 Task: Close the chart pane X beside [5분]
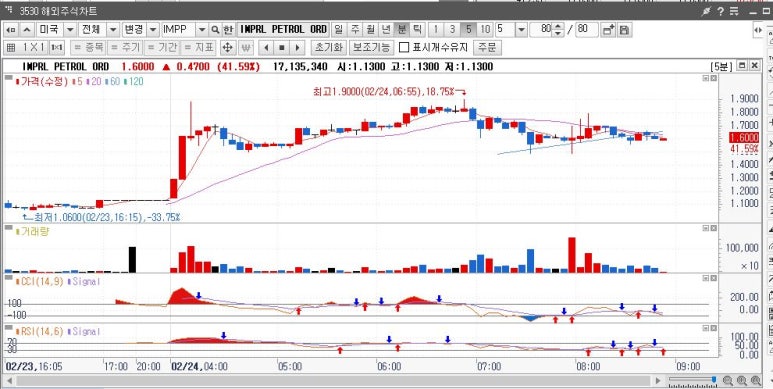tap(754, 66)
